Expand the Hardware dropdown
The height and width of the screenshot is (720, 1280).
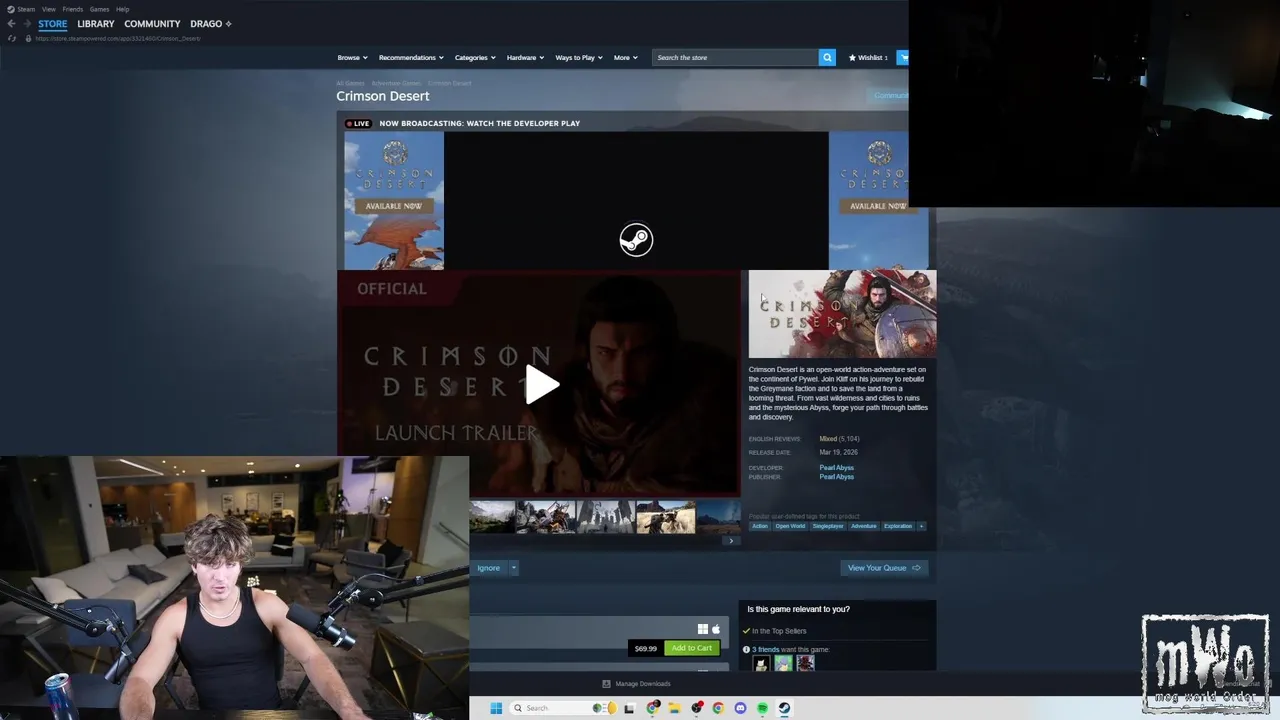(x=525, y=58)
